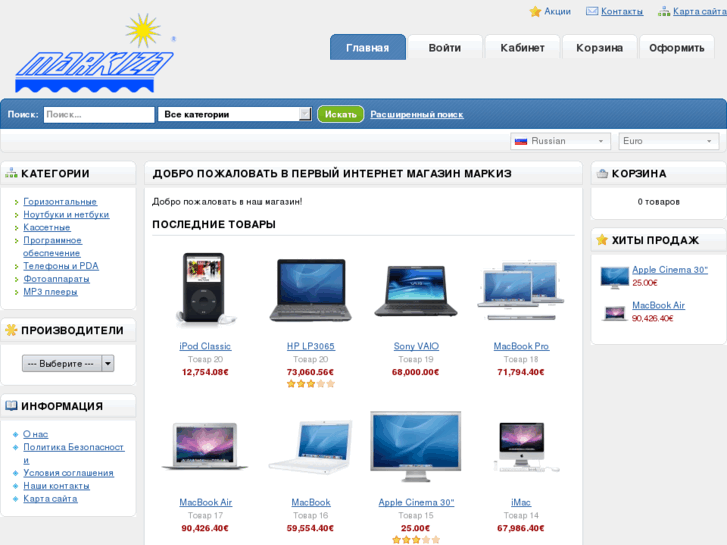Switch to the Главная tab
Screen dimensions: 727x545
368,47
